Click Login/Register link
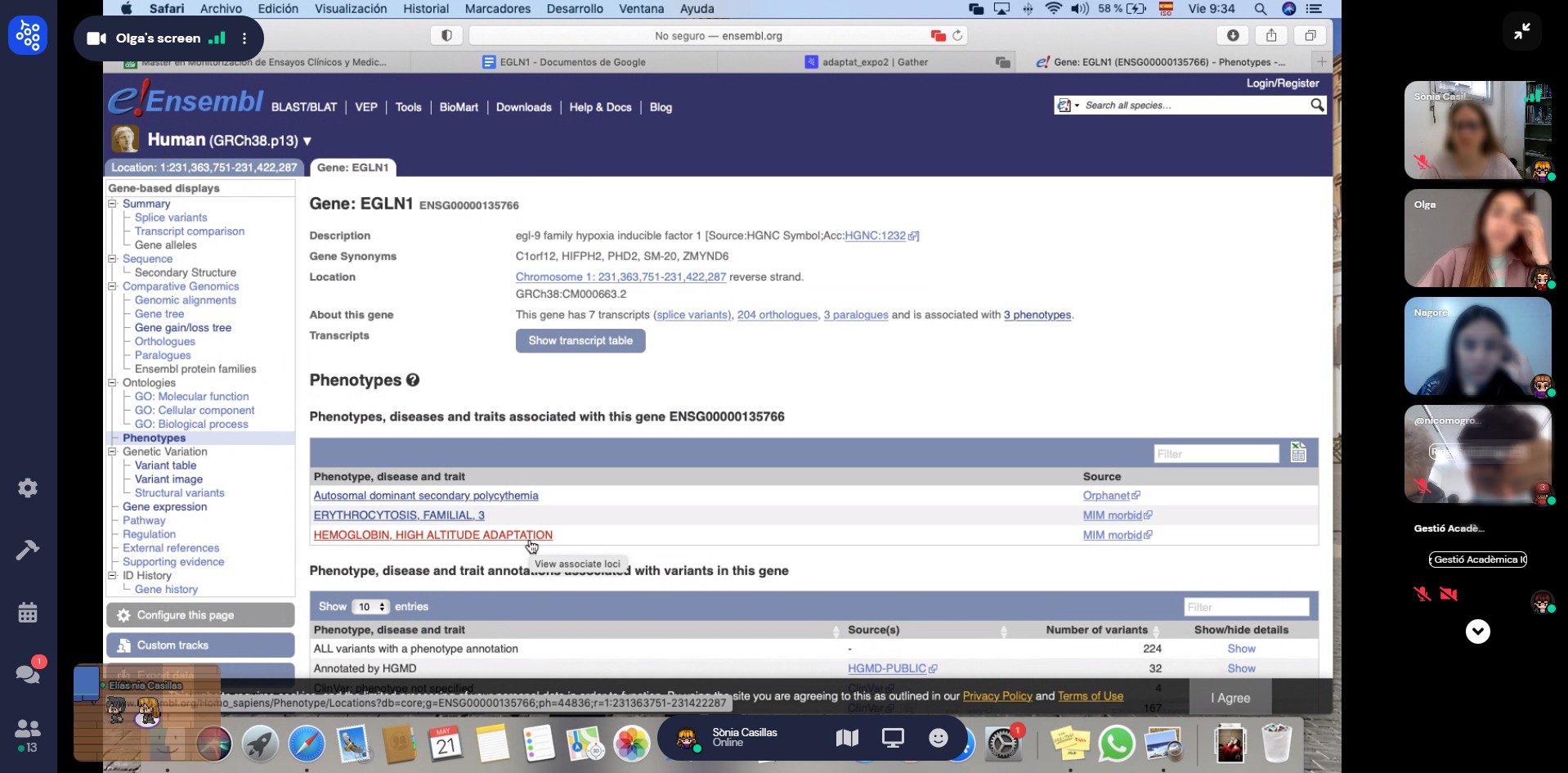This screenshot has height=773, width=1568. 1283,83
